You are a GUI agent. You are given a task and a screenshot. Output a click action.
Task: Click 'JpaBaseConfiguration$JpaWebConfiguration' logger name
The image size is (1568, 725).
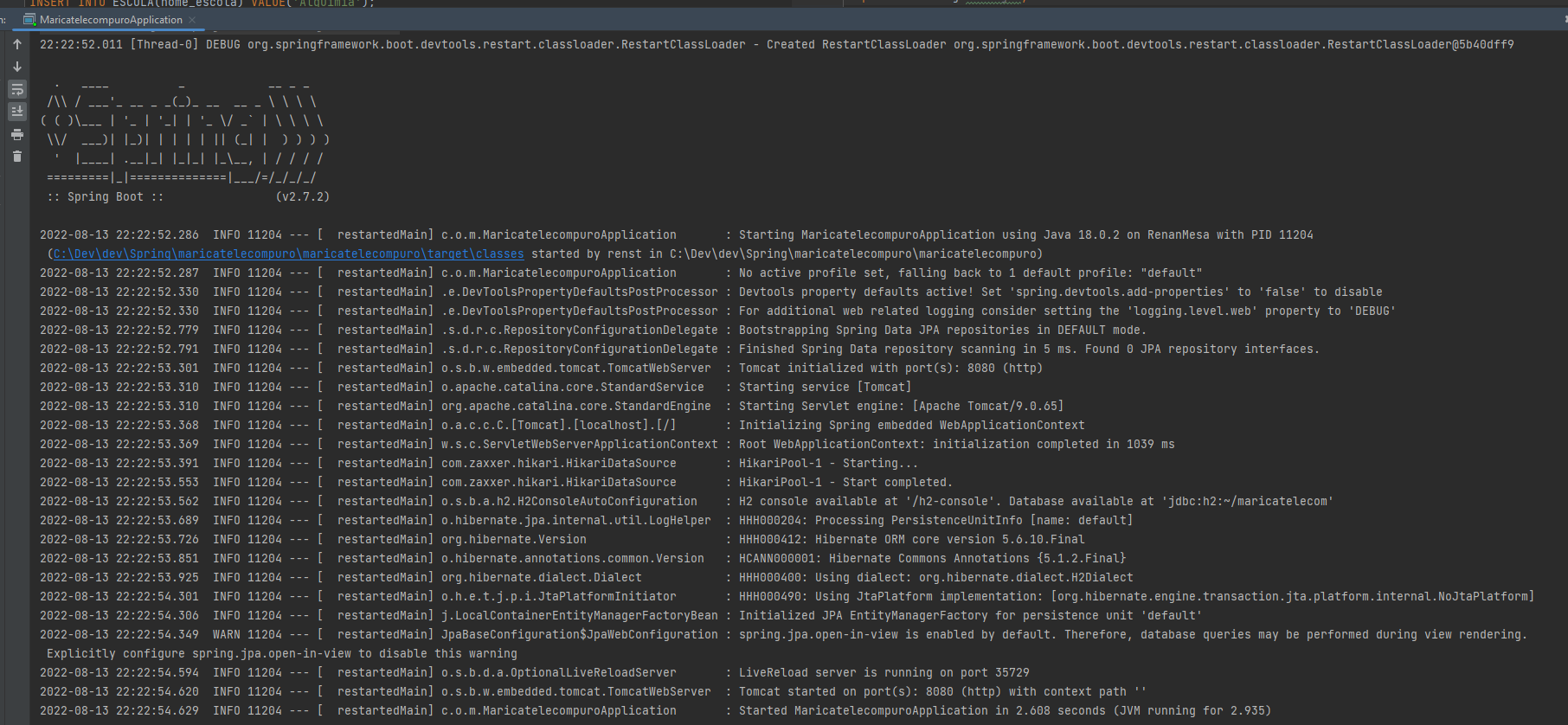pyautogui.click(x=580, y=635)
